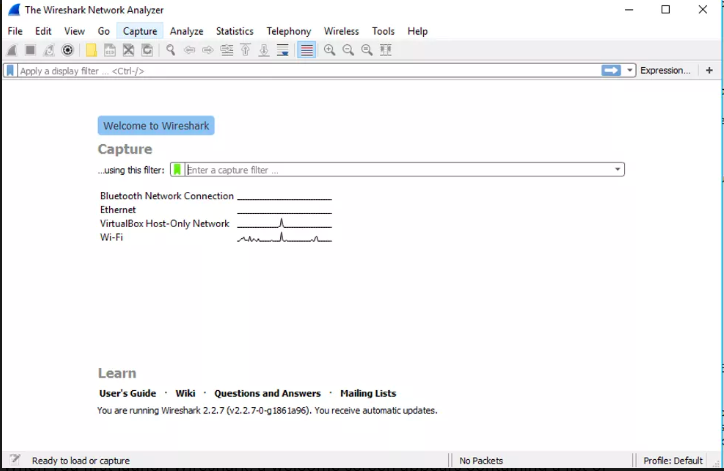This screenshot has height=471, width=724.
Task: Open the User's Guide link
Action: click(127, 393)
